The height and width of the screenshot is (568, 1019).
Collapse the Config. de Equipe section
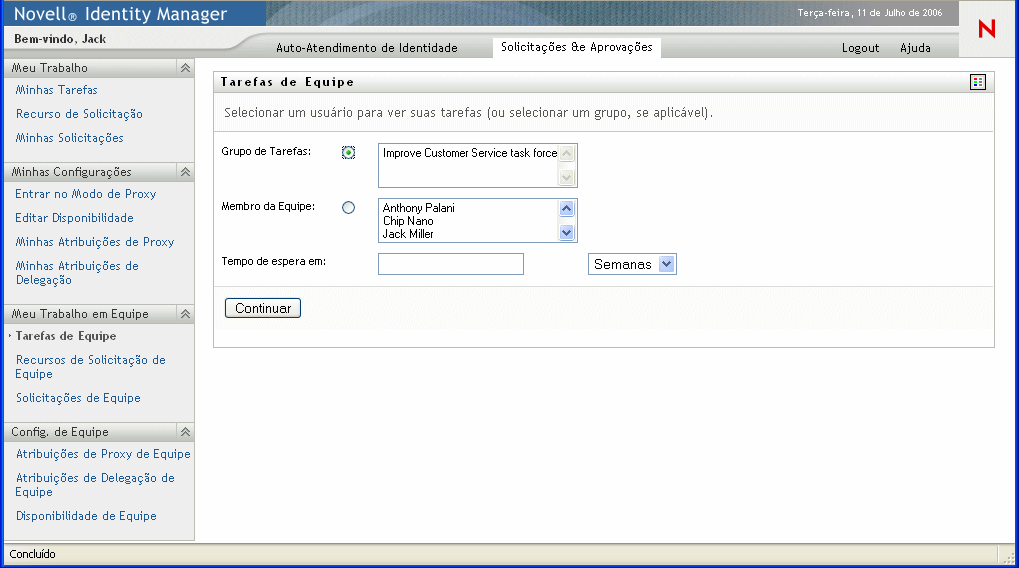coord(185,432)
